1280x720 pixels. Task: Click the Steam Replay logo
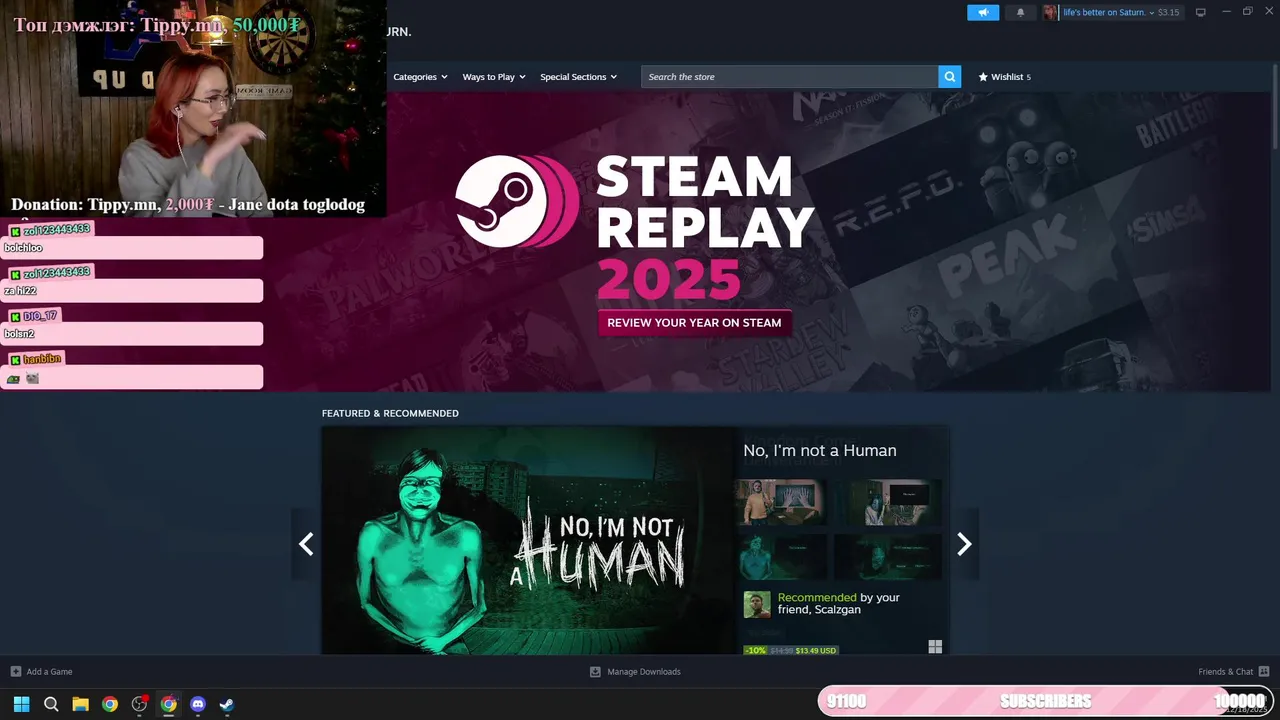click(516, 201)
